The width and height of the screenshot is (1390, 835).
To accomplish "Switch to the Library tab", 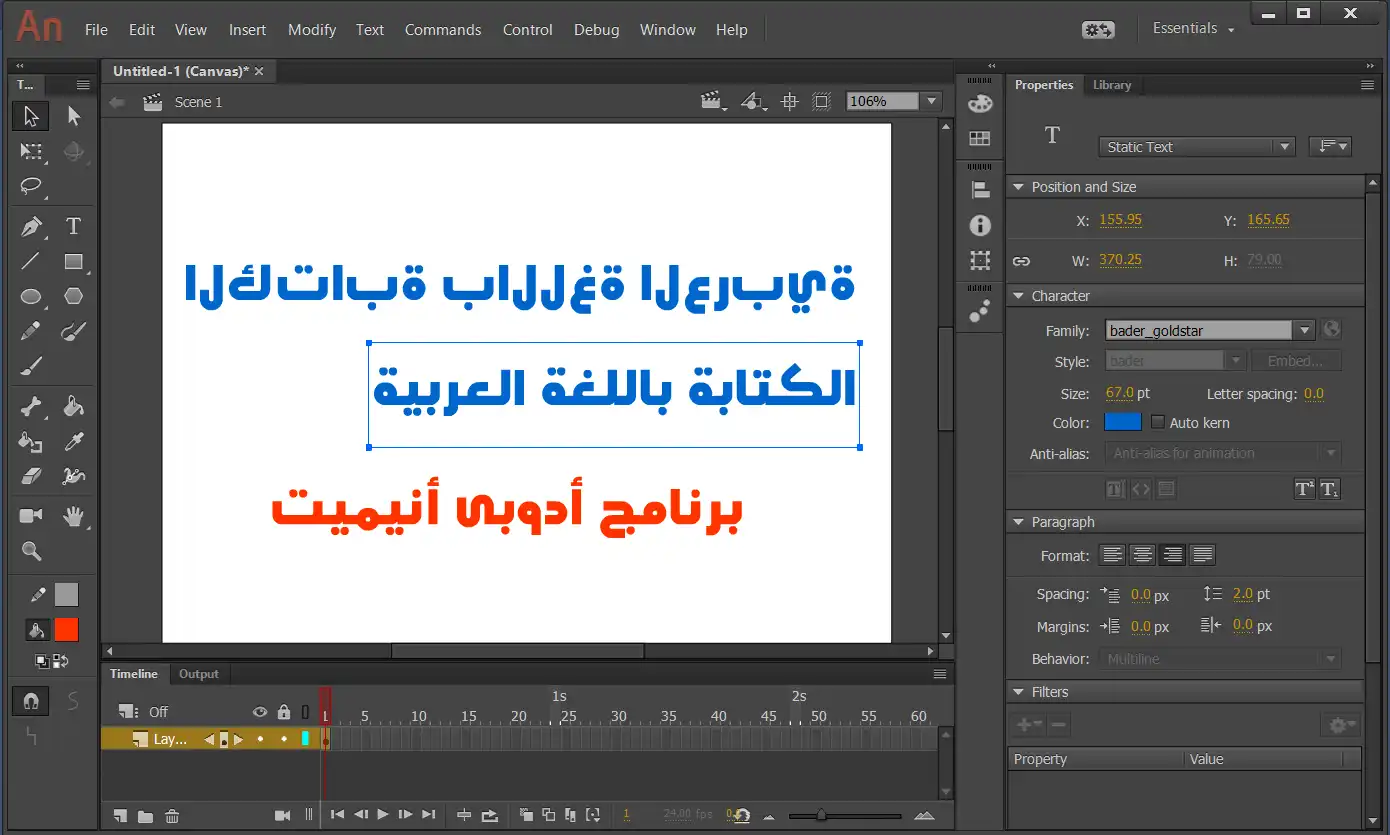I will pyautogui.click(x=1112, y=85).
